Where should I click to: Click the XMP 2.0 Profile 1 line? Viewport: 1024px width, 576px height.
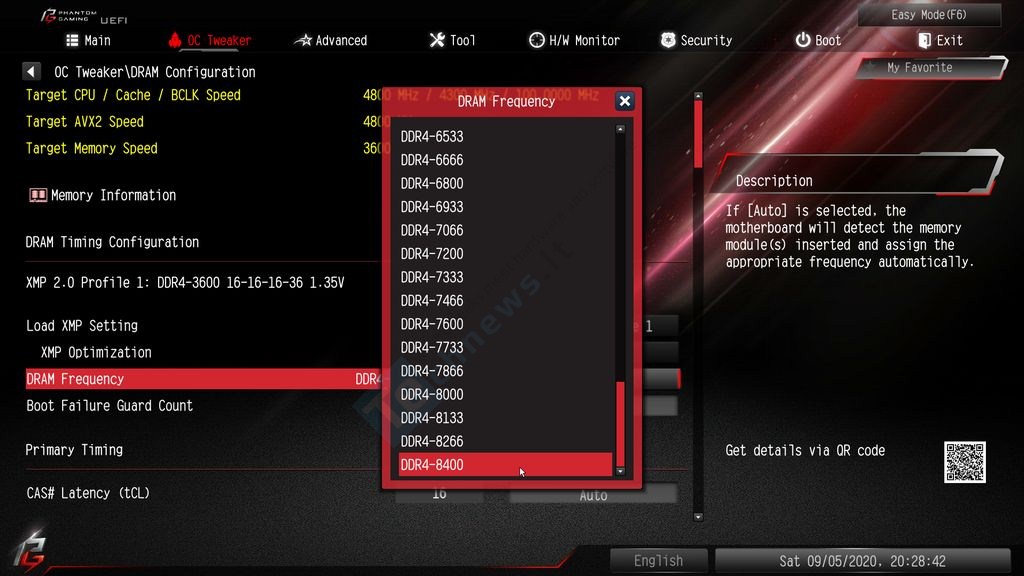pyautogui.click(x=185, y=283)
